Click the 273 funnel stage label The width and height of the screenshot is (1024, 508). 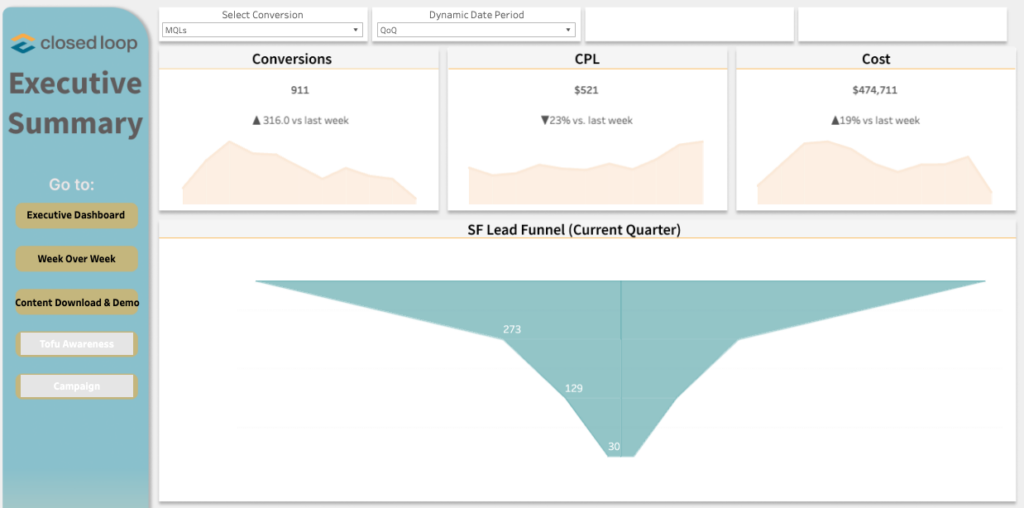click(512, 329)
